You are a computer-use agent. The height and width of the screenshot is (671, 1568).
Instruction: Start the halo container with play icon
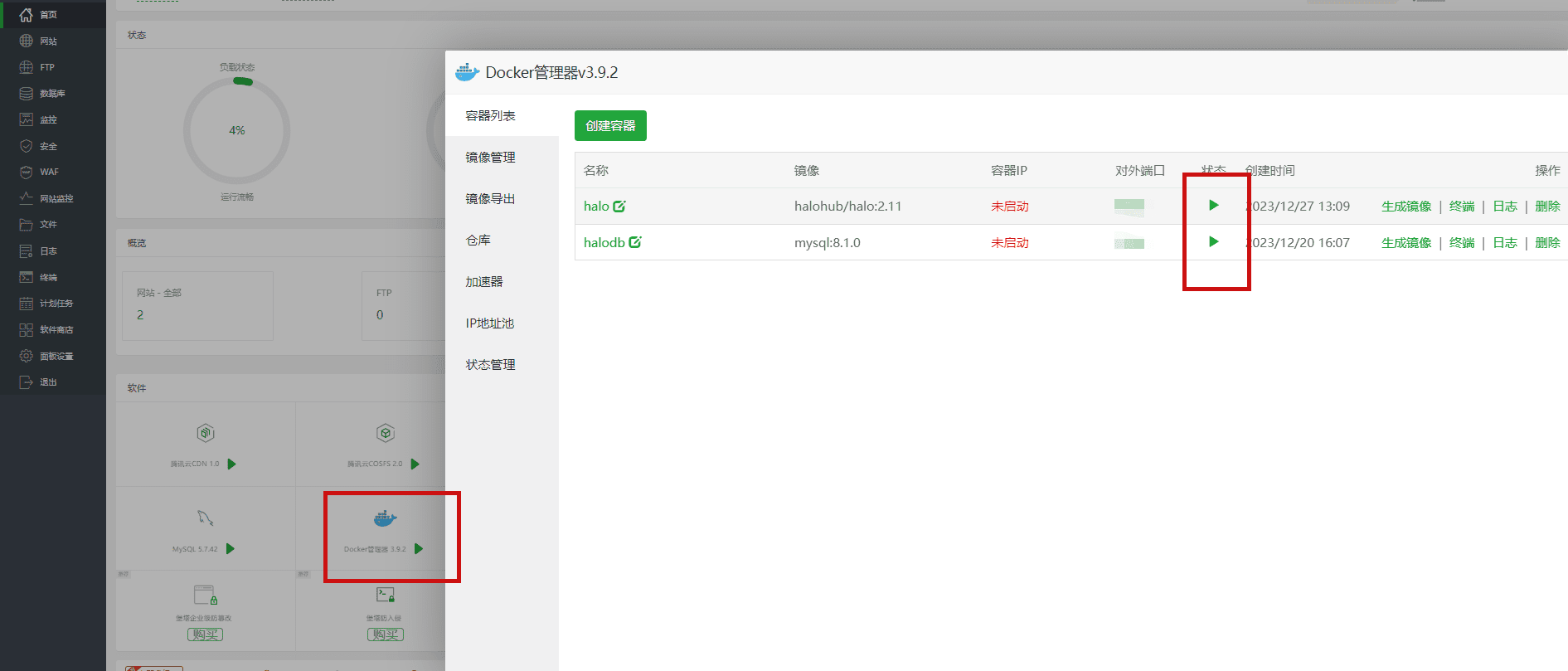(1213, 206)
